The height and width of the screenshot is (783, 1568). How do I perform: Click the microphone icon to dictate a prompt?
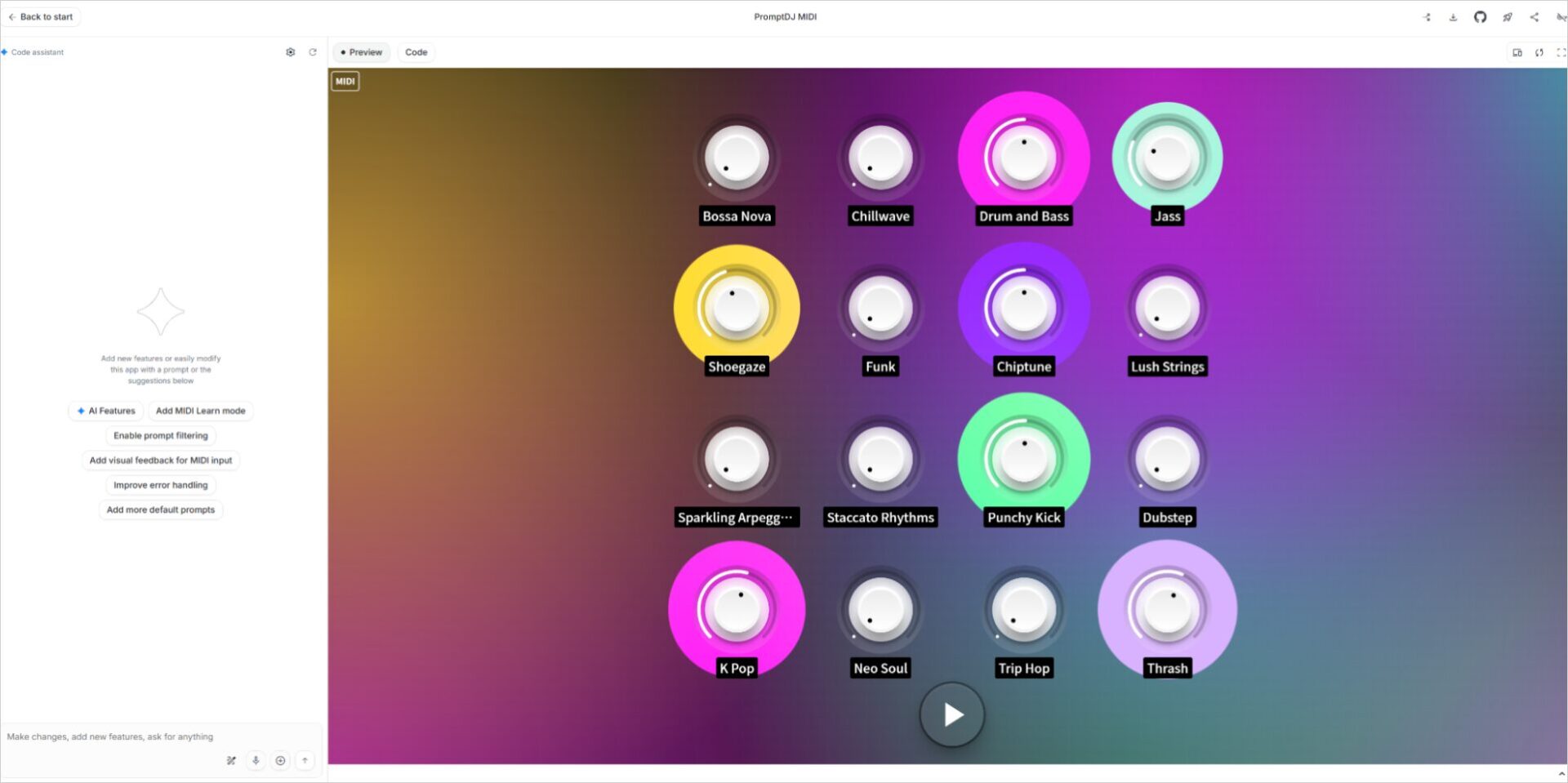256,760
